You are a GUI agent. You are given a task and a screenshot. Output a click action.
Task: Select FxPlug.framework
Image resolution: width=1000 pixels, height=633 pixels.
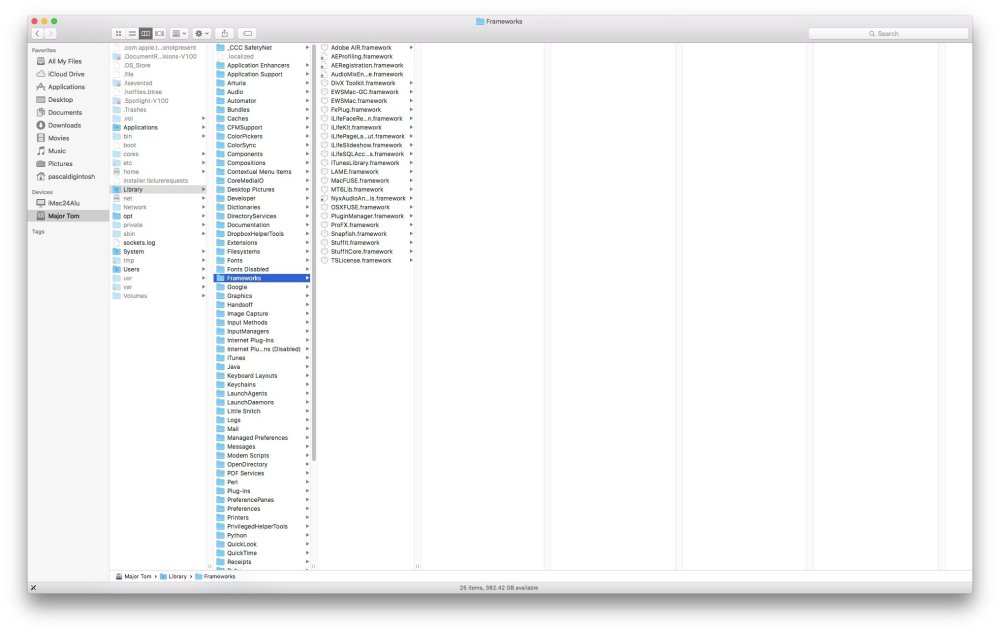[367, 110]
